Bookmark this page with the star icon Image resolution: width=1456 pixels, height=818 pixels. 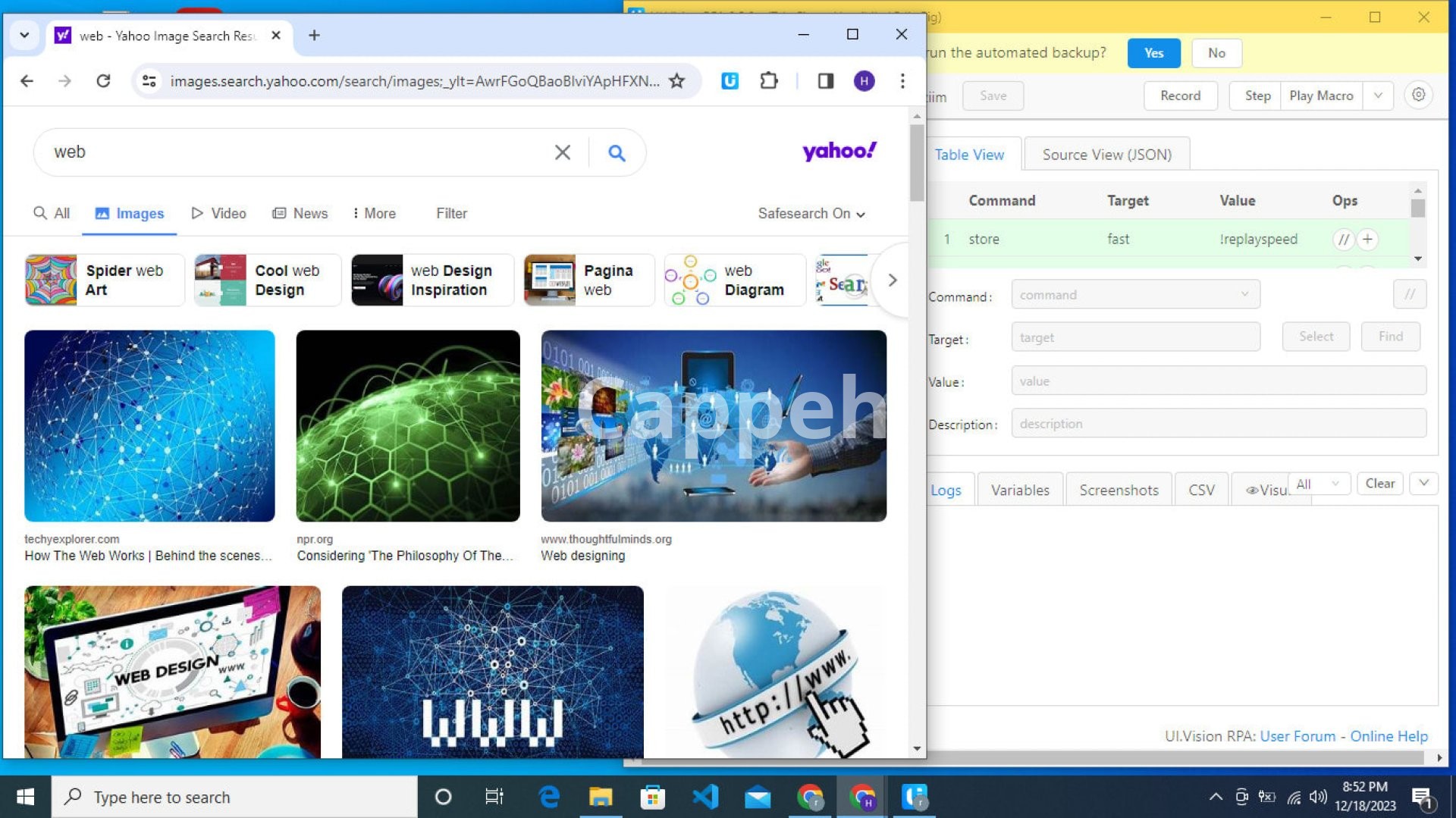pyautogui.click(x=676, y=81)
